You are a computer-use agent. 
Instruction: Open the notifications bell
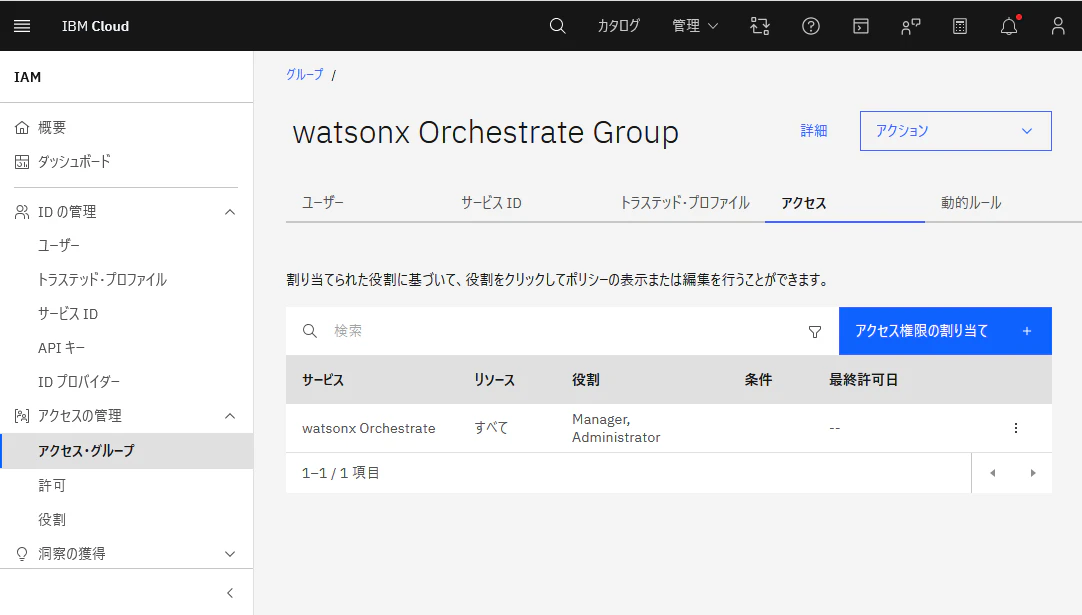point(1009,26)
